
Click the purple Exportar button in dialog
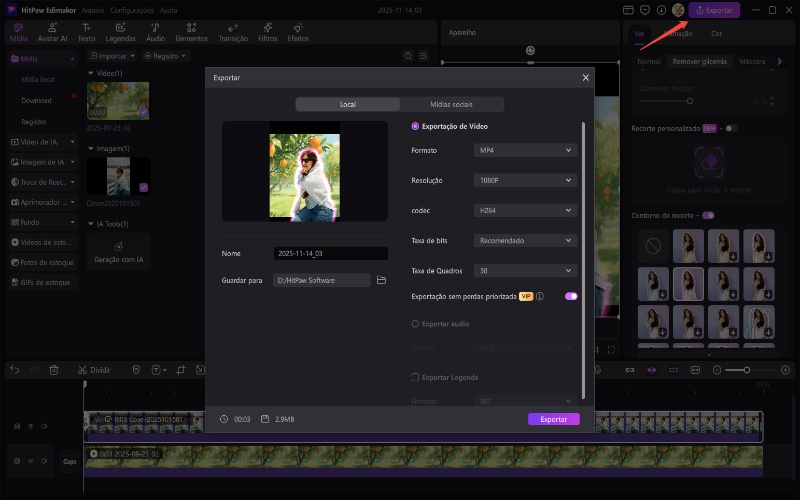pyautogui.click(x=553, y=419)
